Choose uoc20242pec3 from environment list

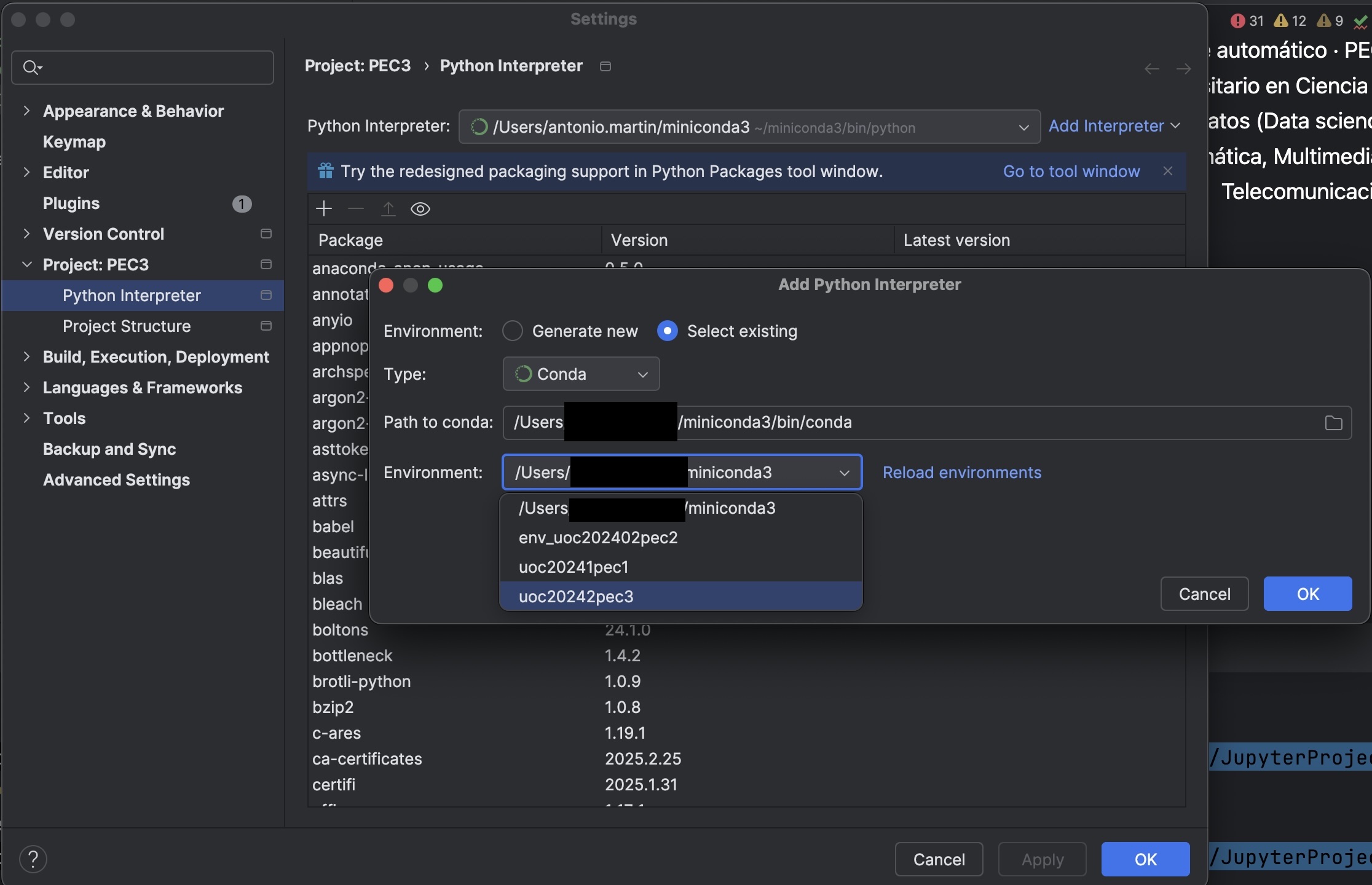(681, 597)
